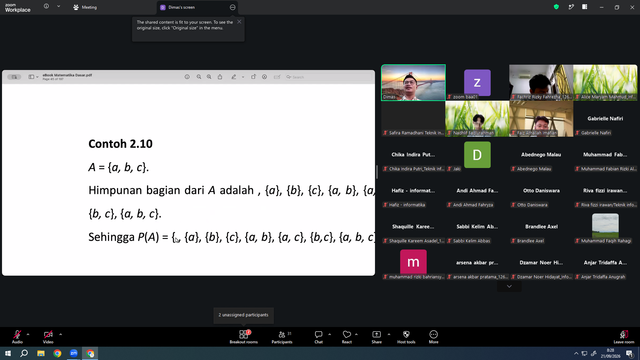
Task: Select Sabbi Kelim Abbas participant tile
Action: coord(477,227)
